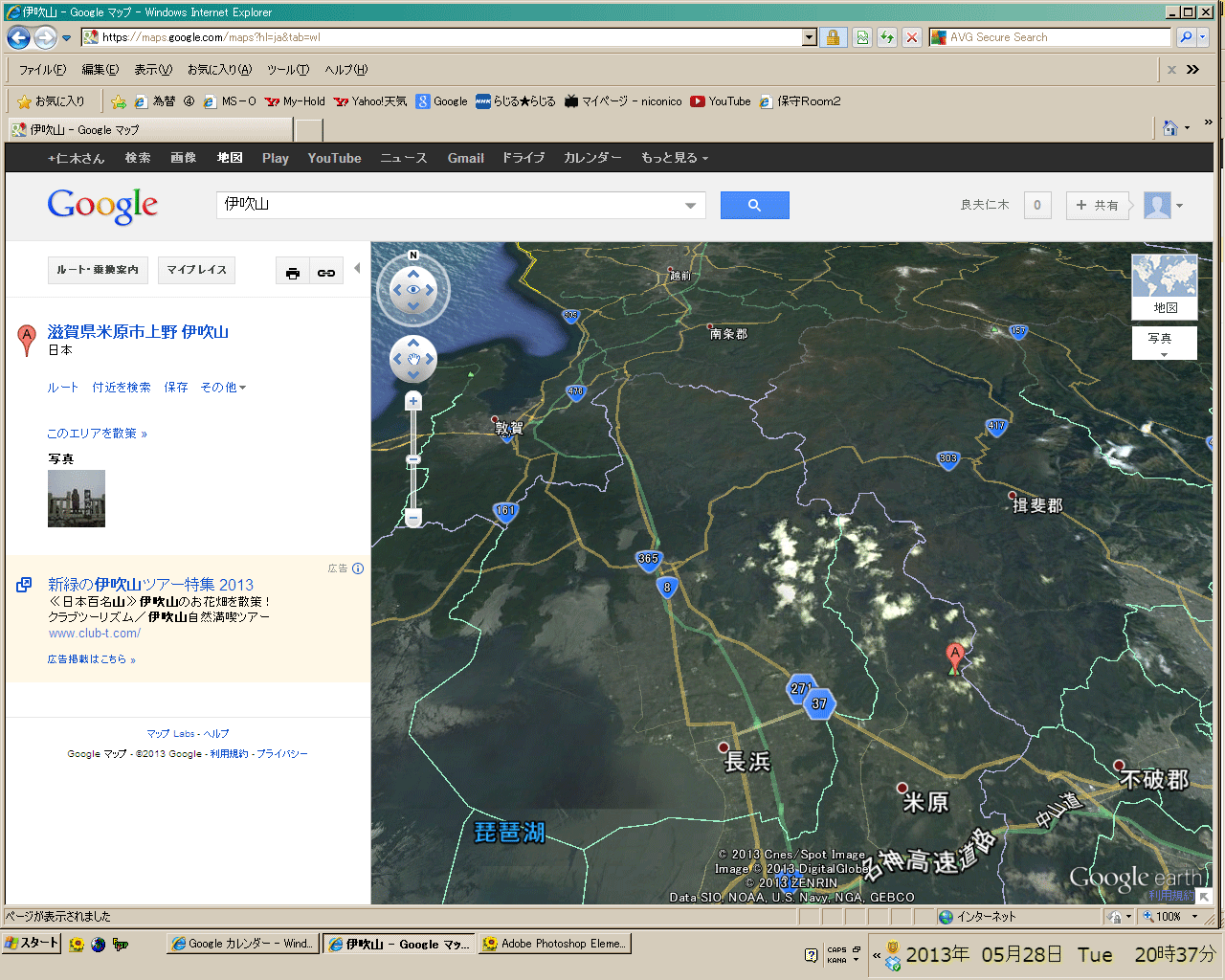
Task: Open the お気に入り(A) menu
Action: pos(219,70)
